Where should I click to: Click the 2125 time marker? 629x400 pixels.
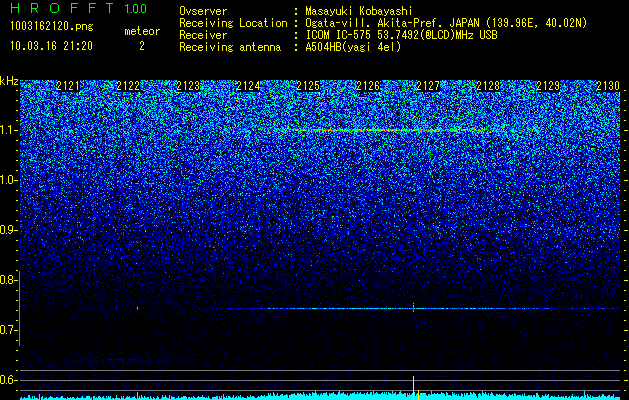coord(308,86)
